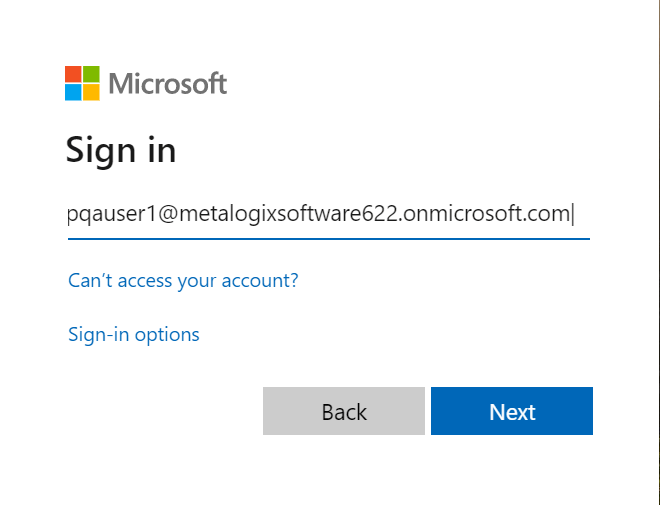Click the blue square of Microsoft logo
The image size is (660, 505).
pos(73,92)
